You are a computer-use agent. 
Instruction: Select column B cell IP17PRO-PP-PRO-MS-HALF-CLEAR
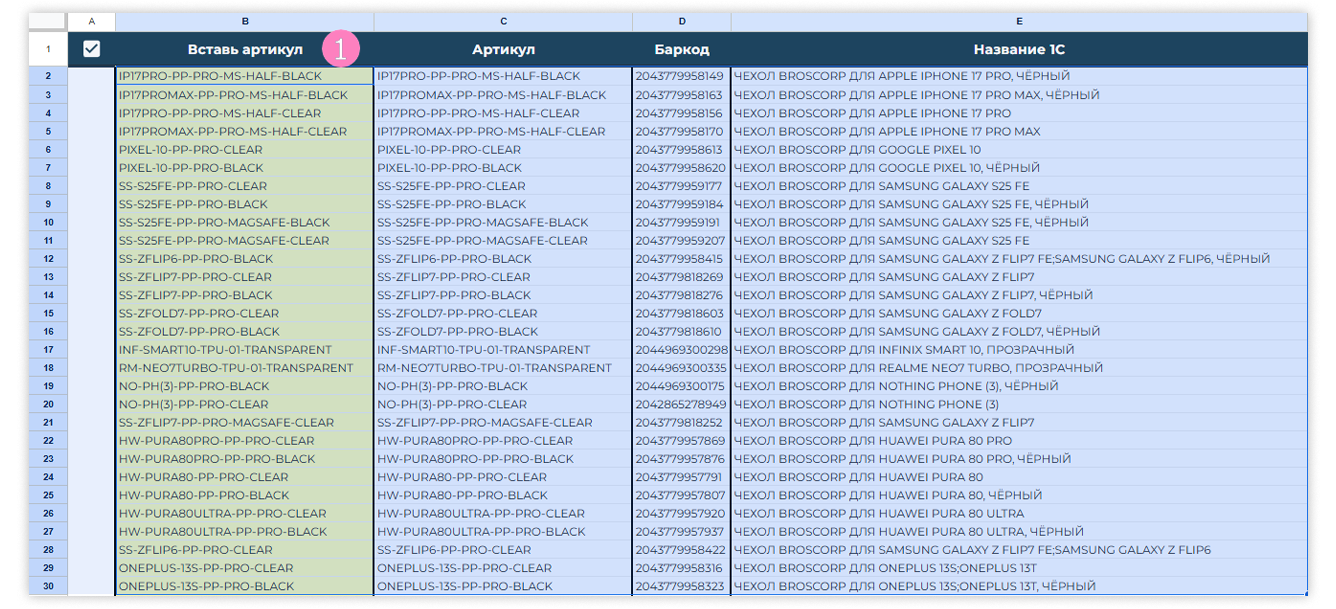(245, 113)
